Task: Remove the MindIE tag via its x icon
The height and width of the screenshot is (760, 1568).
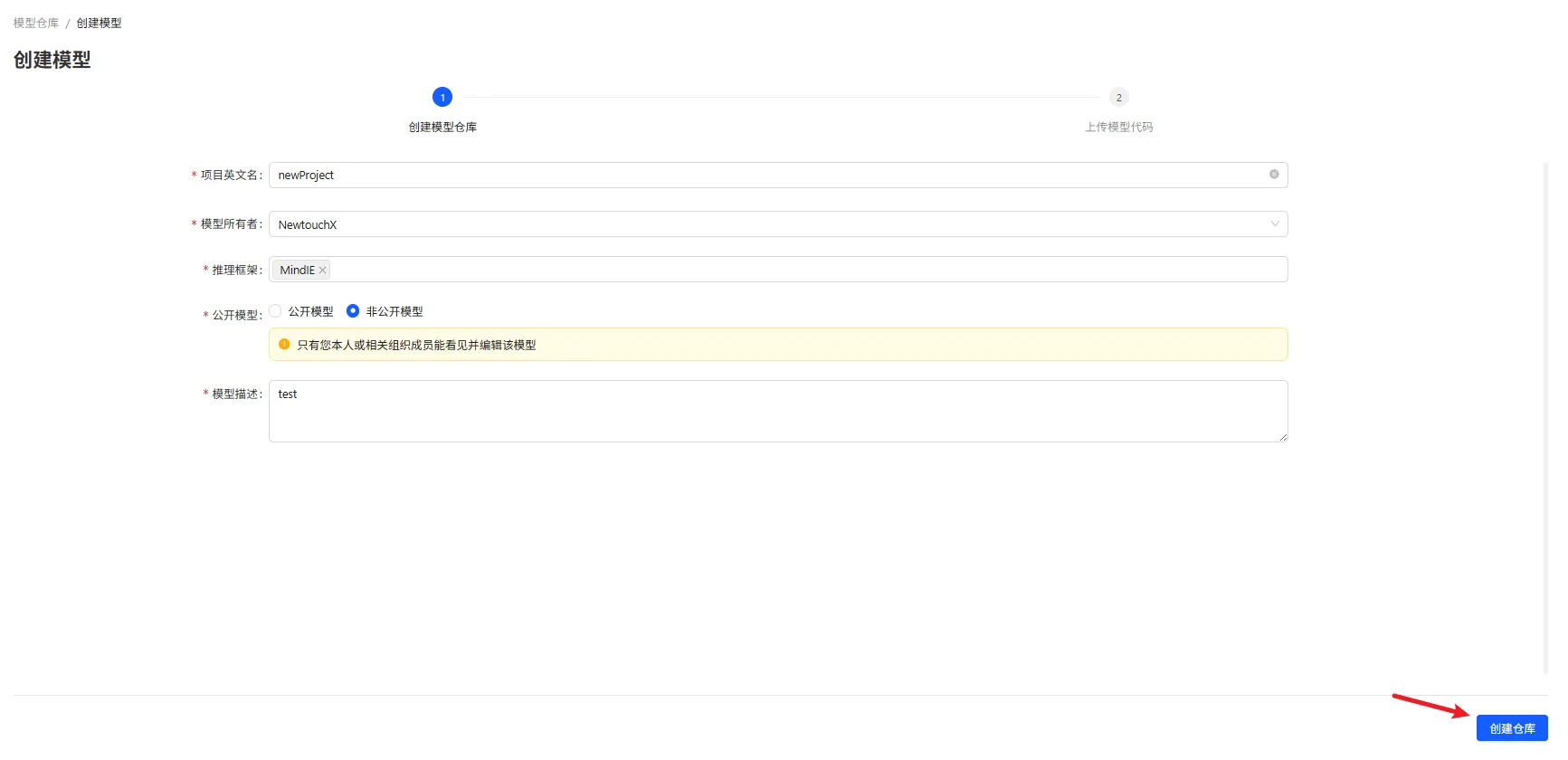Action: click(x=322, y=270)
